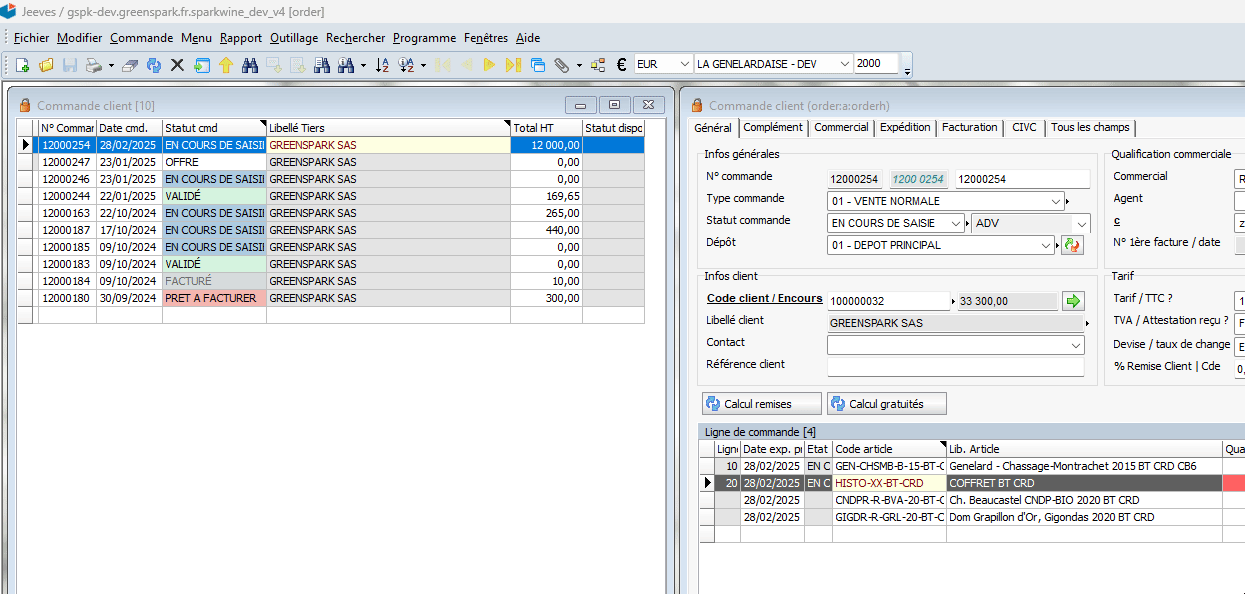1245x594 pixels.
Task: Click the black X delete icon
Action: coord(177,65)
